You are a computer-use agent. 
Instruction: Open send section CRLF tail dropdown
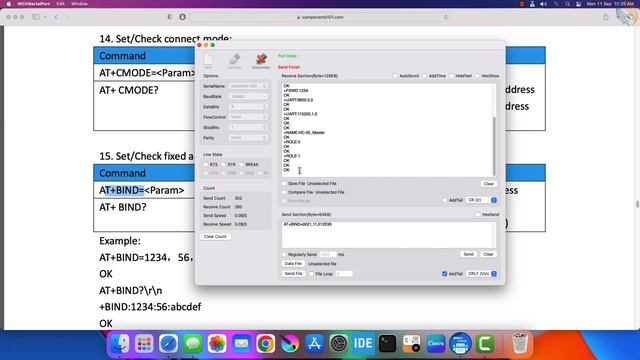pos(482,274)
